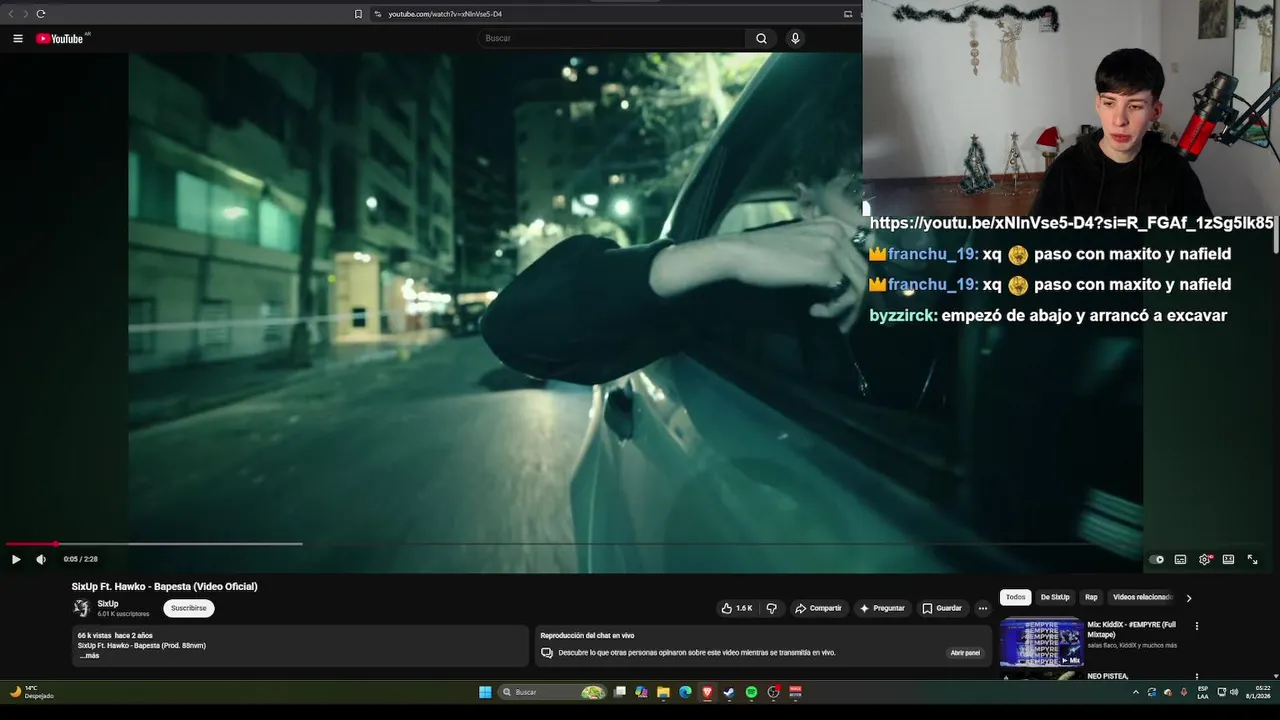Open Spotify from the taskbar

[751, 692]
